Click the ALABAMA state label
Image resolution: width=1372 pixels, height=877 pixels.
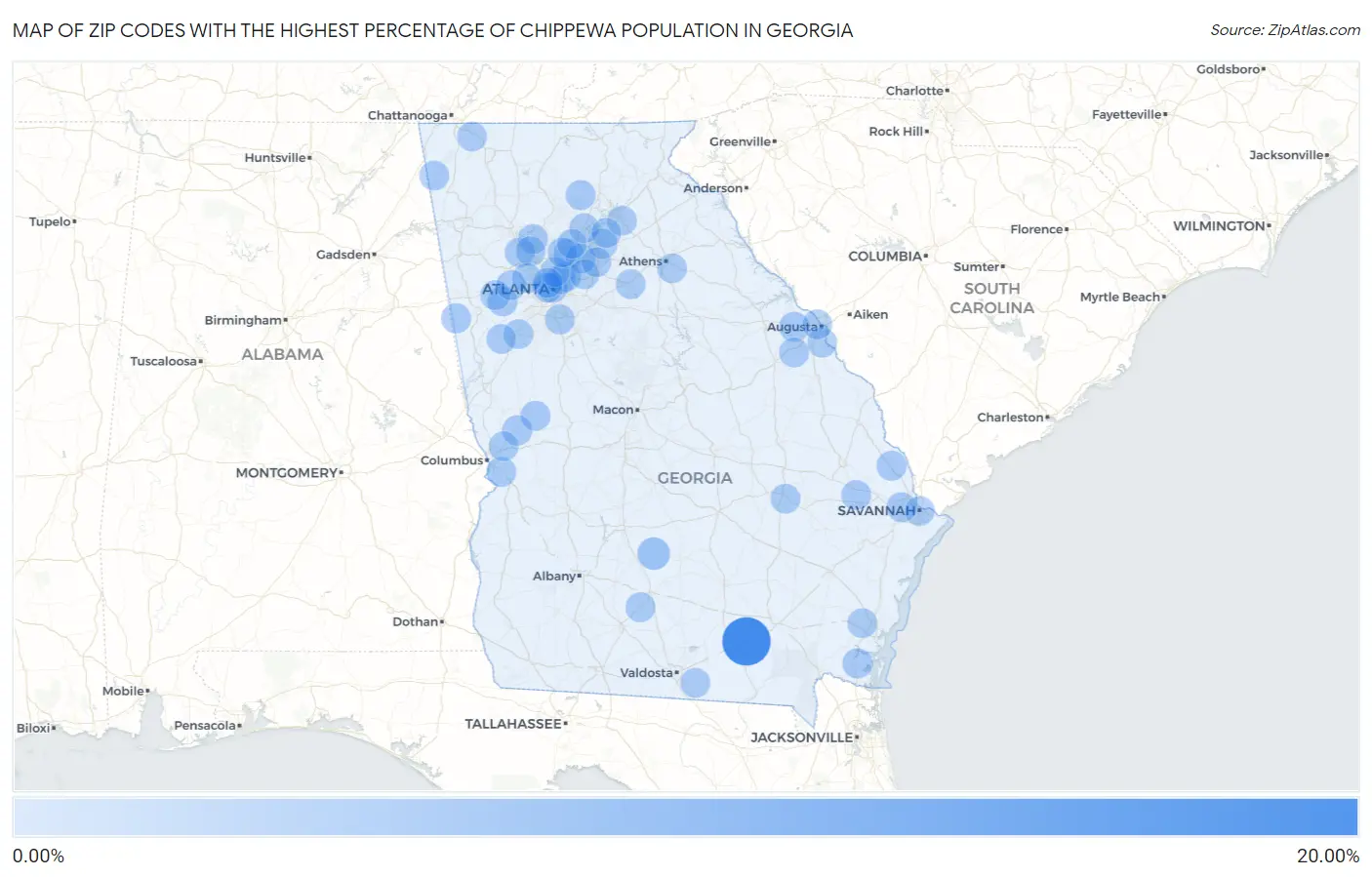282,354
